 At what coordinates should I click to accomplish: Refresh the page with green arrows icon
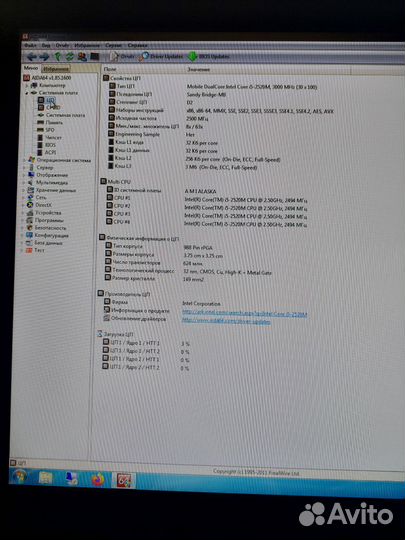70,56
